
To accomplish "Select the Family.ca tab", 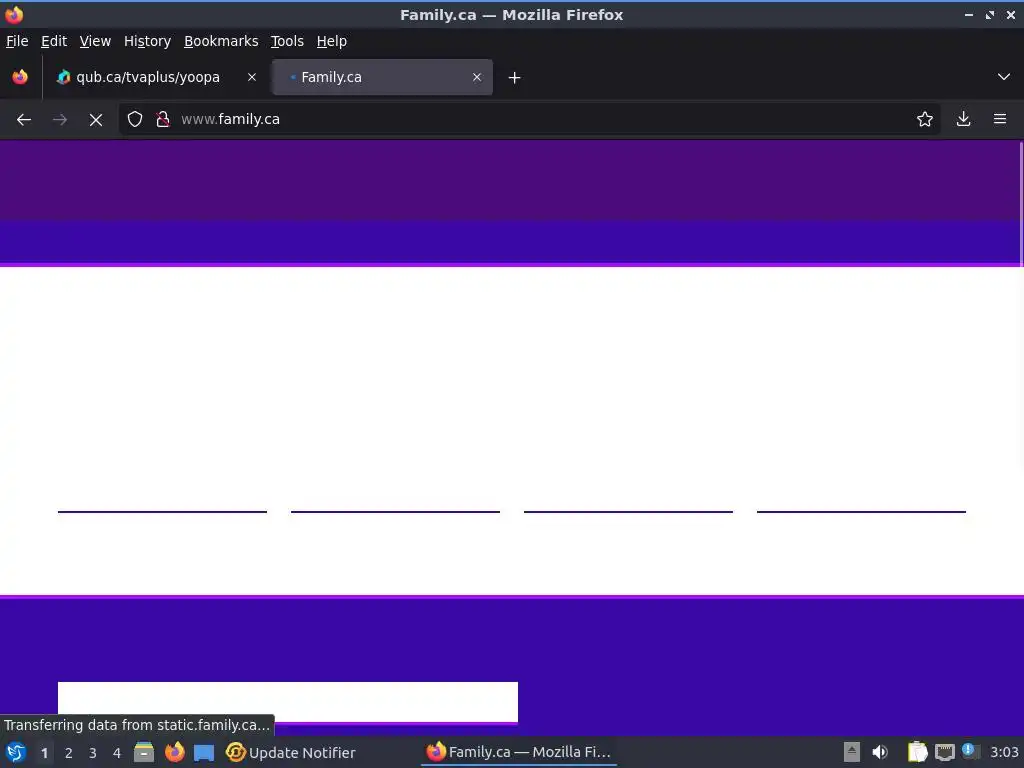I will pos(382,77).
